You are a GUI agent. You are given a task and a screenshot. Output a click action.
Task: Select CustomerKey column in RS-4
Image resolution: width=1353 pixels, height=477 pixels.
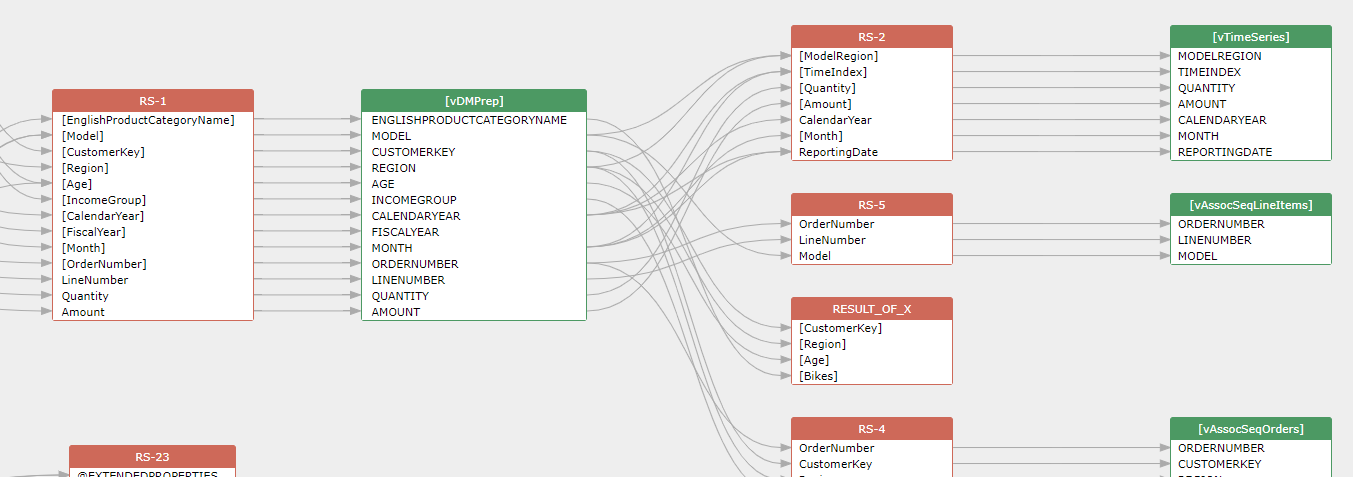(835, 464)
